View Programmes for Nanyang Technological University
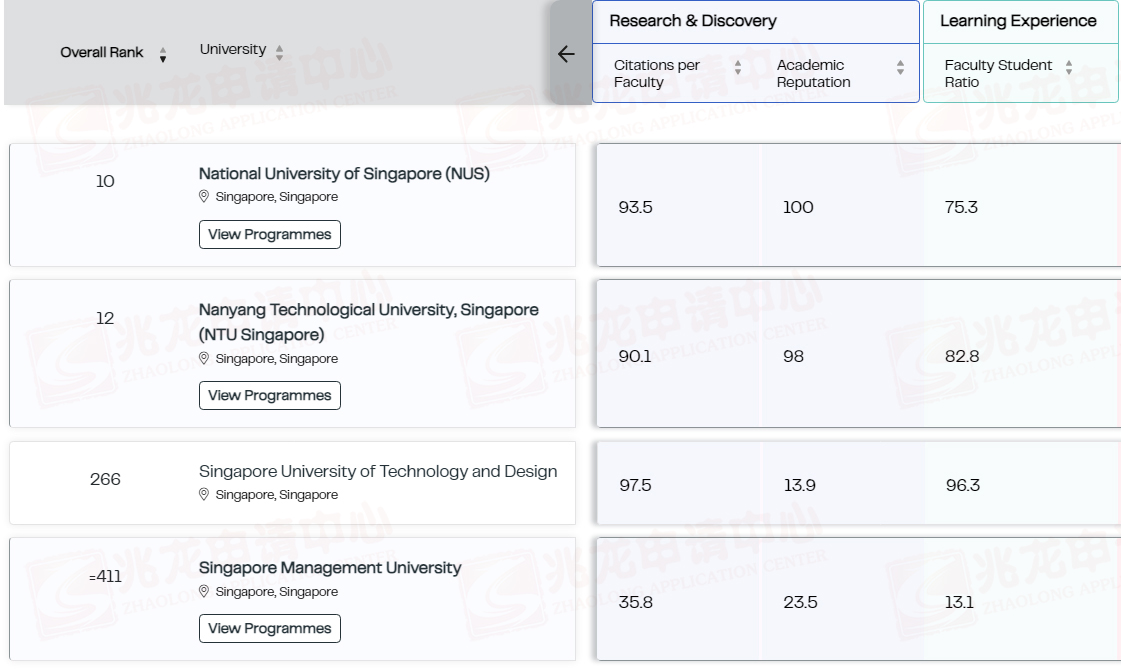This screenshot has width=1121, height=669. click(x=270, y=395)
